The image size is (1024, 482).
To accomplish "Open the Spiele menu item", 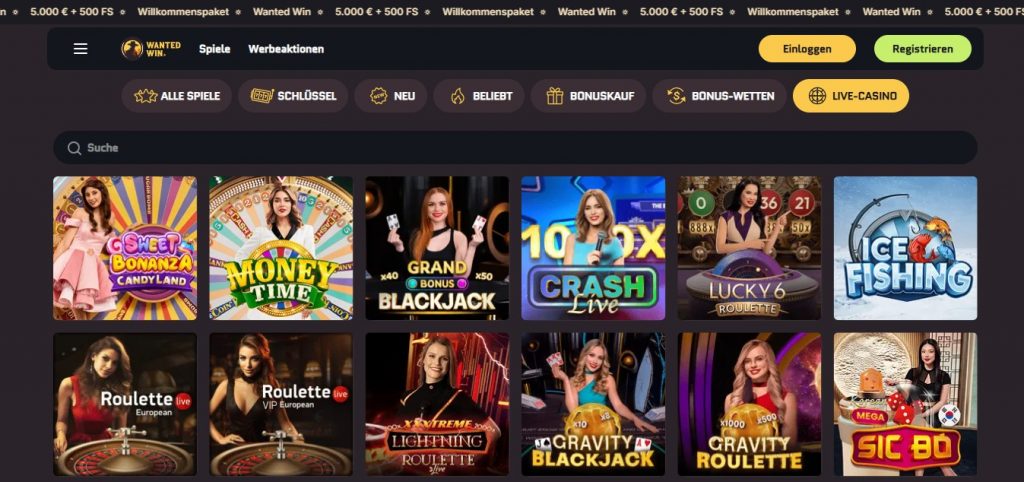I will click(x=215, y=49).
